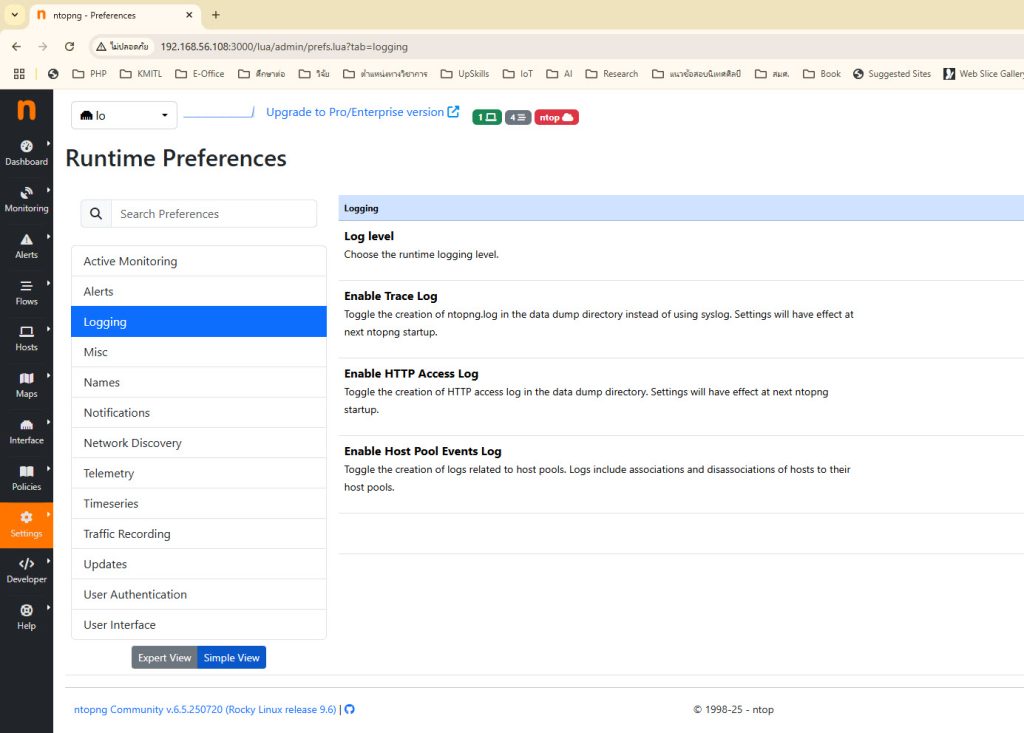Click the magnifier icon beside Search Preferences
This screenshot has height=733, width=1024.
tap(96, 214)
